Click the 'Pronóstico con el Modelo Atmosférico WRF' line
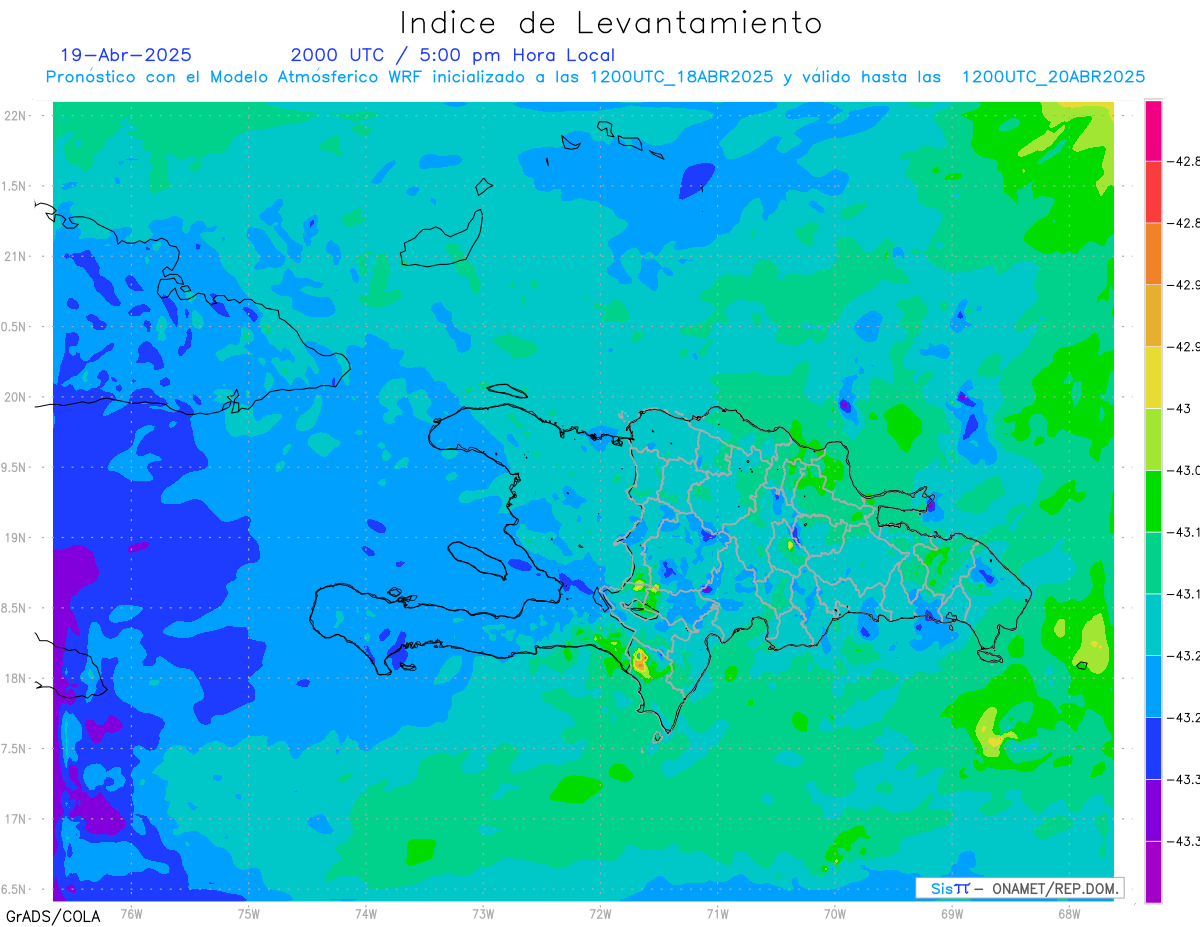Viewport: 1200px width, 927px height. coord(595,77)
